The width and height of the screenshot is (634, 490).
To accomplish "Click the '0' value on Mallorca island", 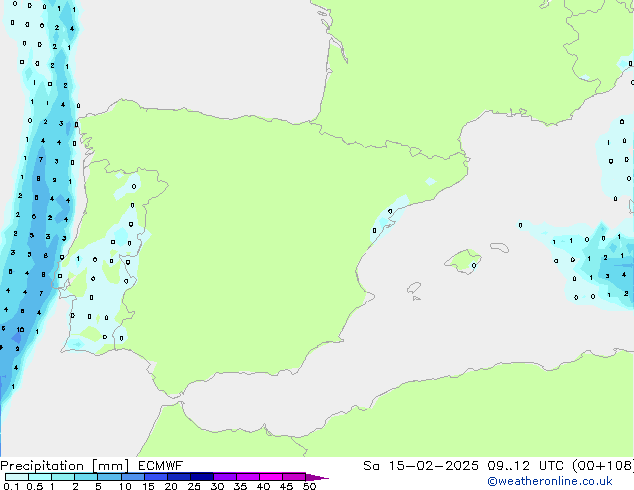I will coord(474,266).
